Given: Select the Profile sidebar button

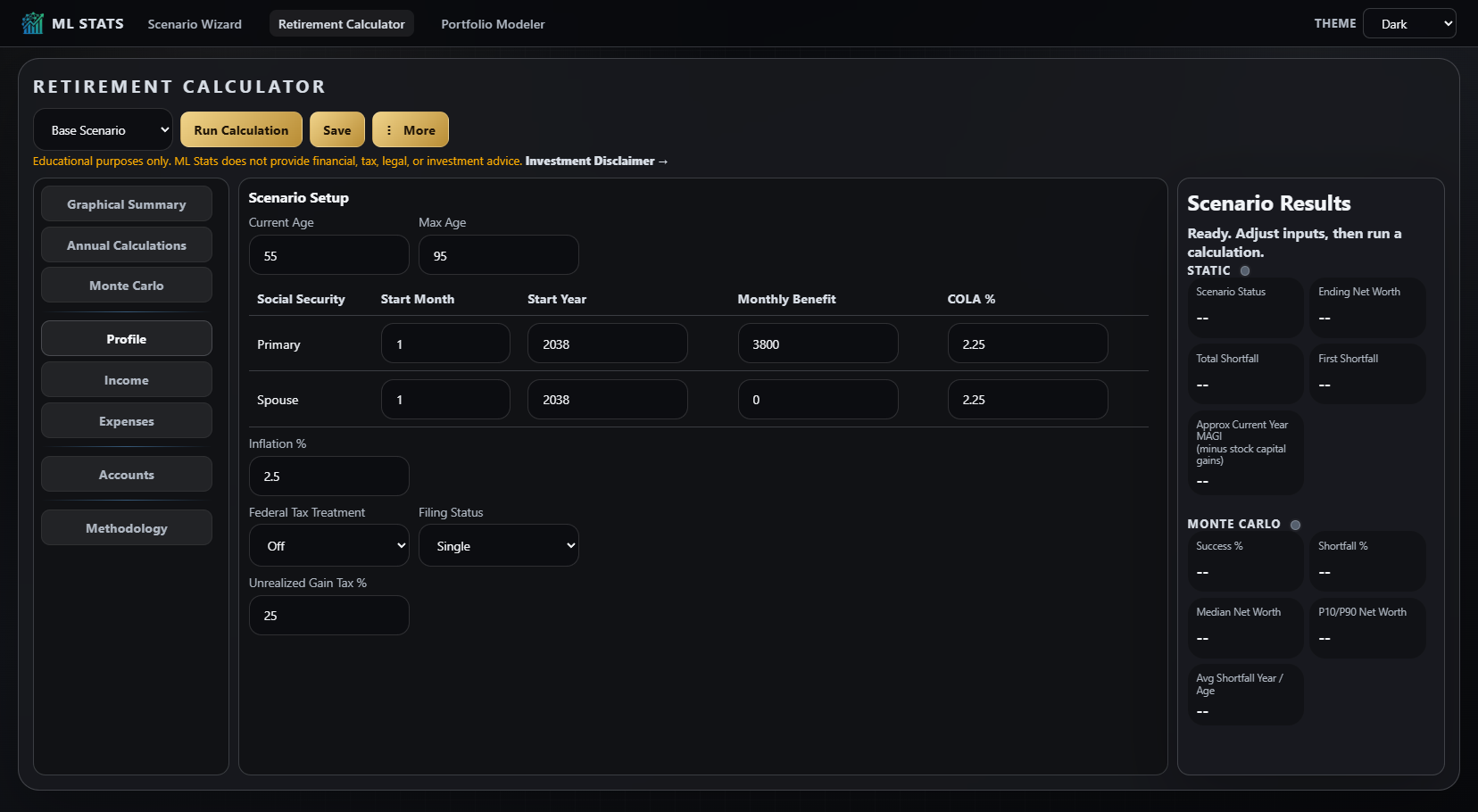Looking at the screenshot, I should click(127, 338).
